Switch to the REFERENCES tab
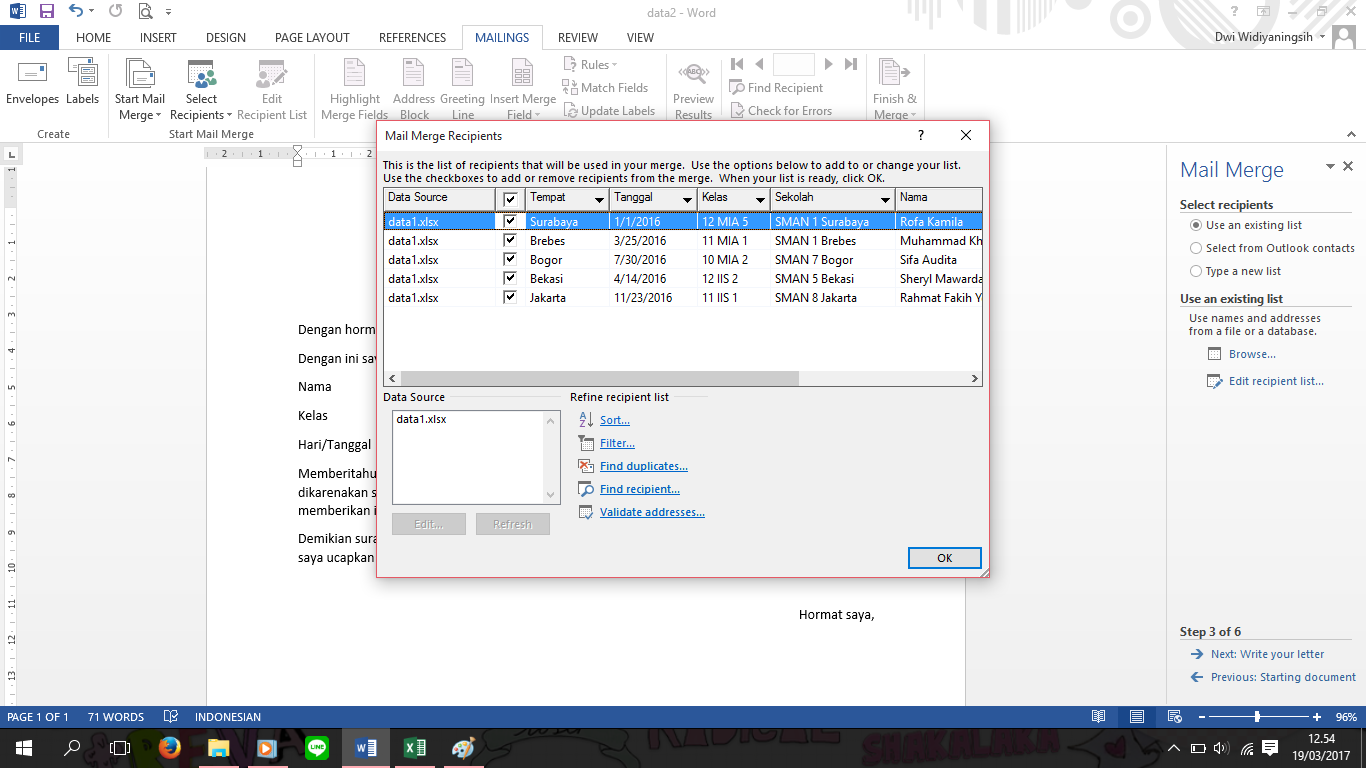 tap(412, 38)
